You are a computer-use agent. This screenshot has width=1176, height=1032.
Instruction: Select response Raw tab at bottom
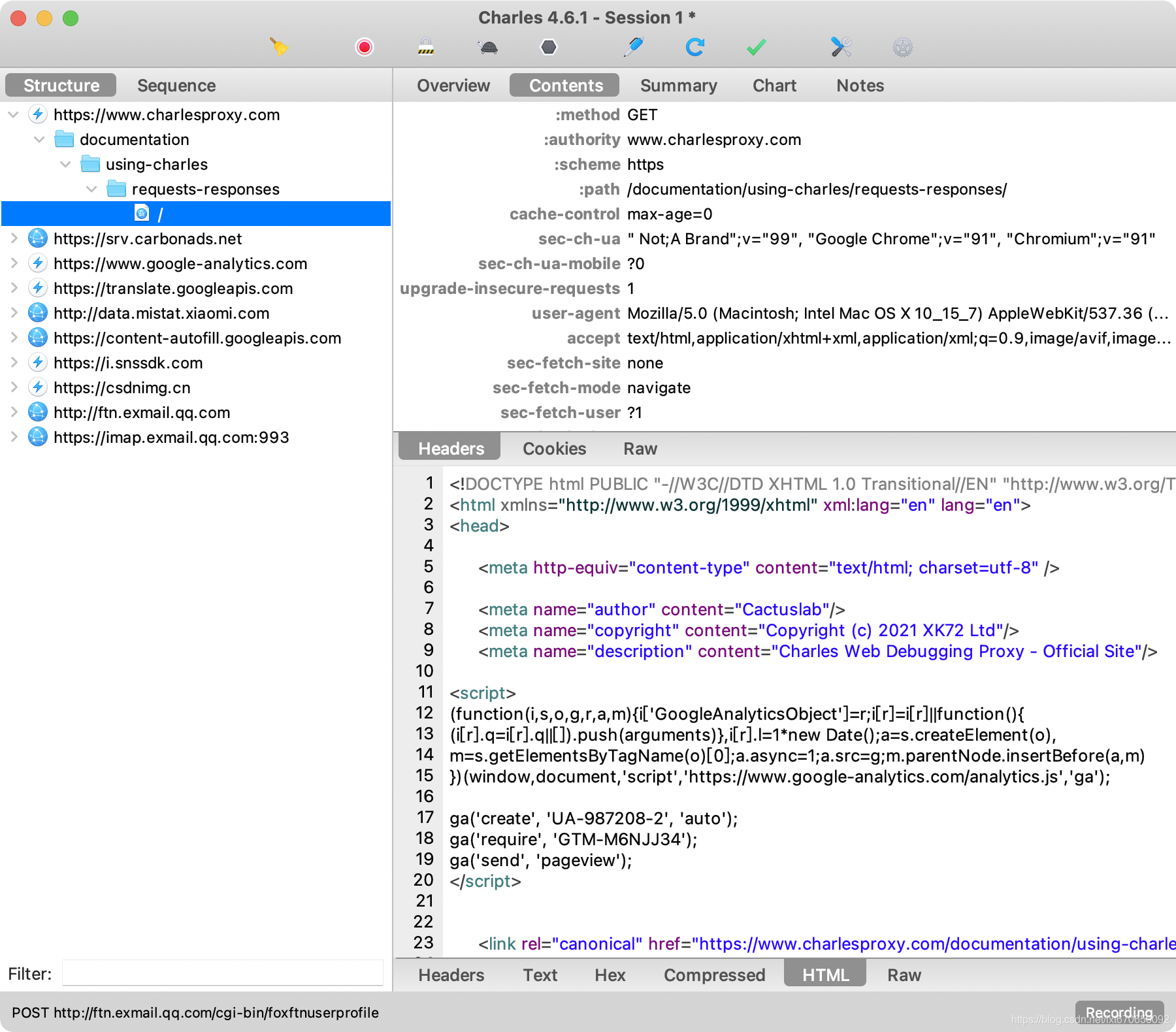coord(904,975)
